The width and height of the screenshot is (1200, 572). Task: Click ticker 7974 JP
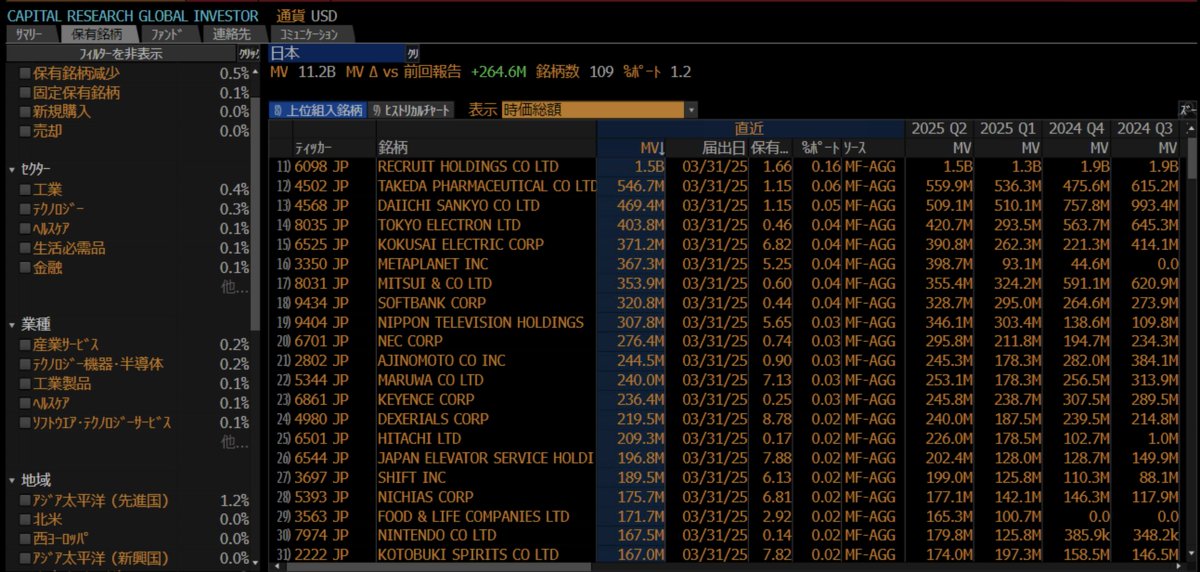point(321,536)
